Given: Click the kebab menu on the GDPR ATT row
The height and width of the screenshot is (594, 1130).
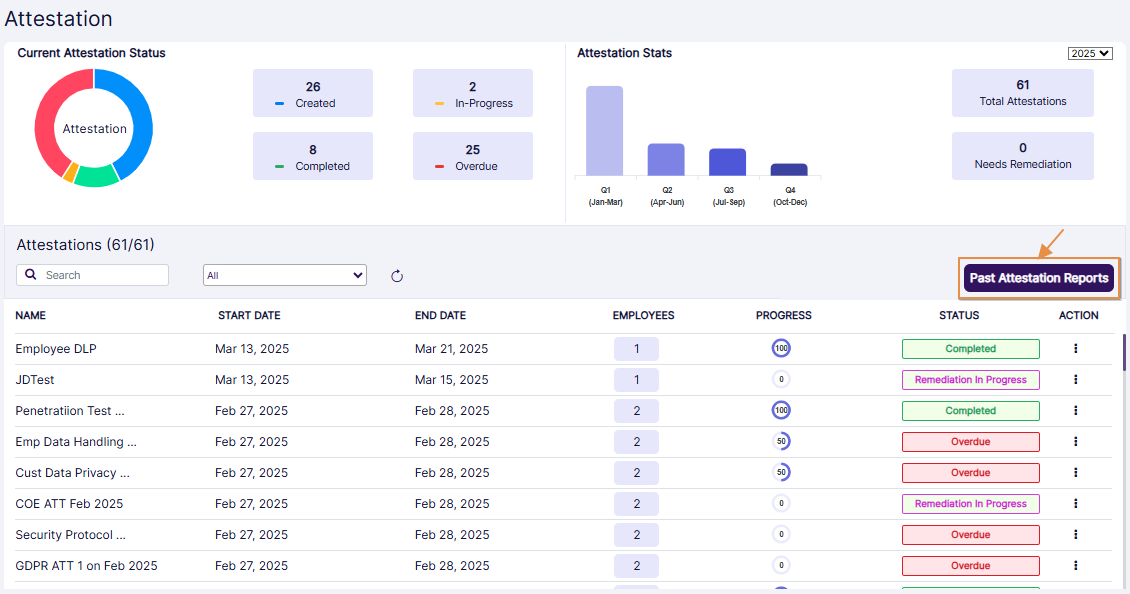Looking at the screenshot, I should tap(1075, 565).
